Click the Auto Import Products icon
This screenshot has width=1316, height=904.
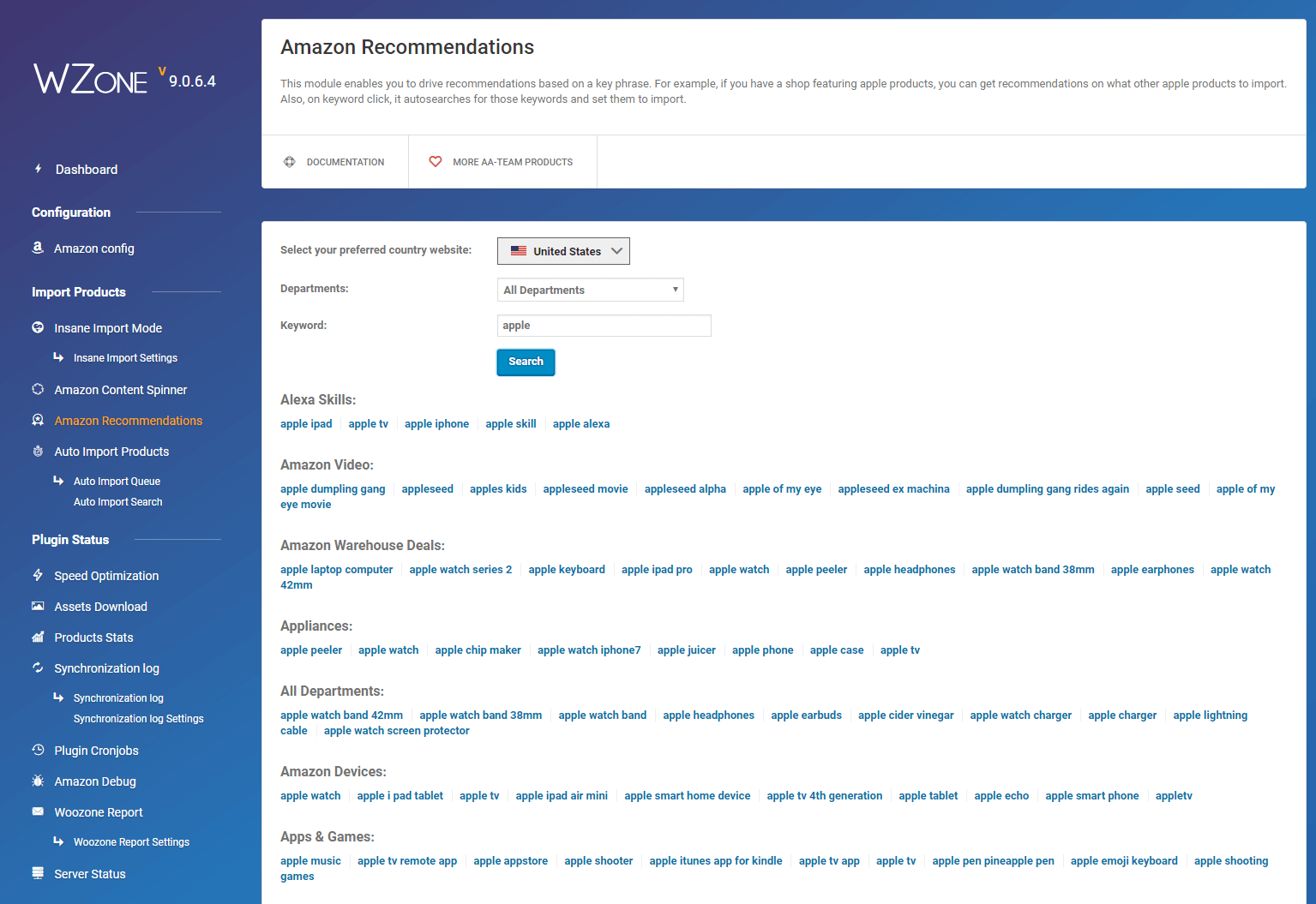38,451
